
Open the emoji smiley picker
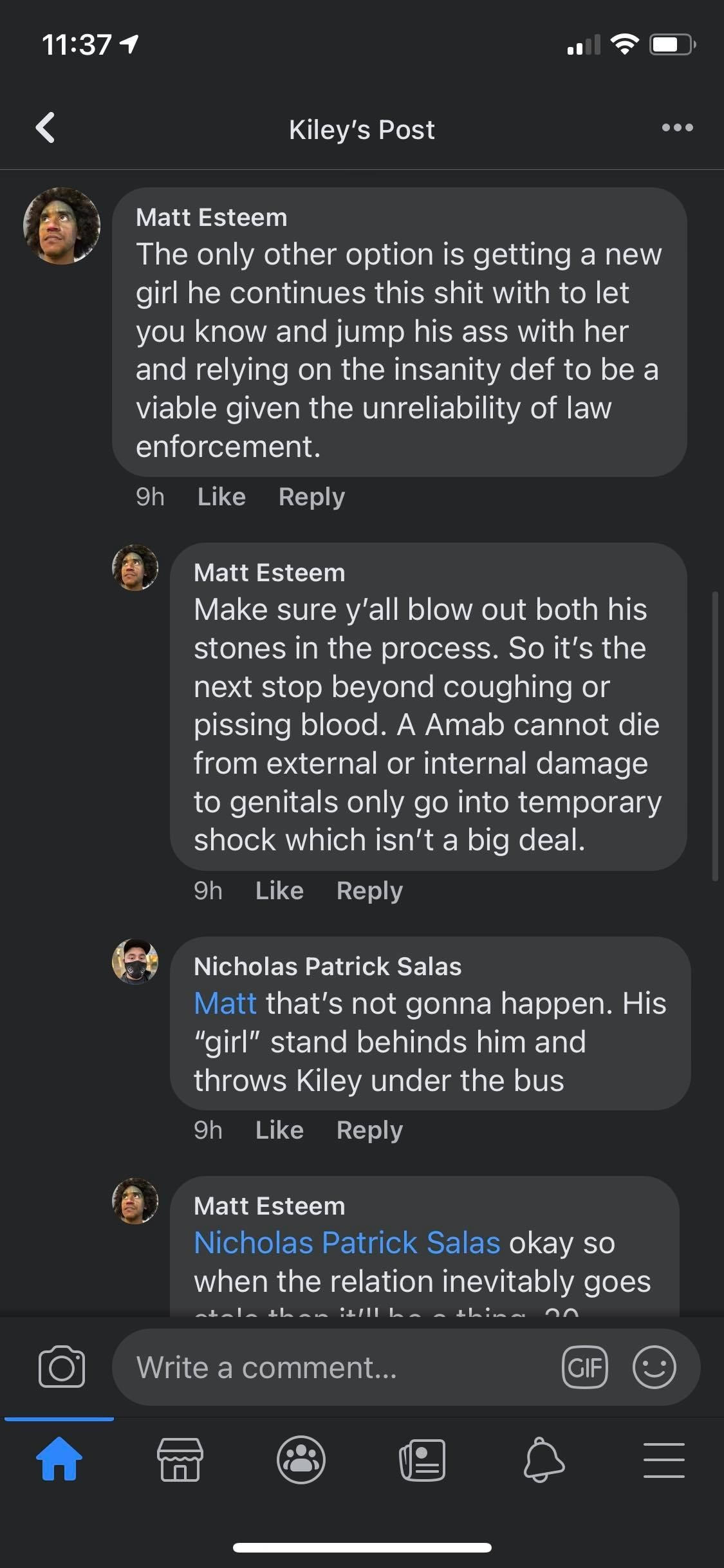654,1367
